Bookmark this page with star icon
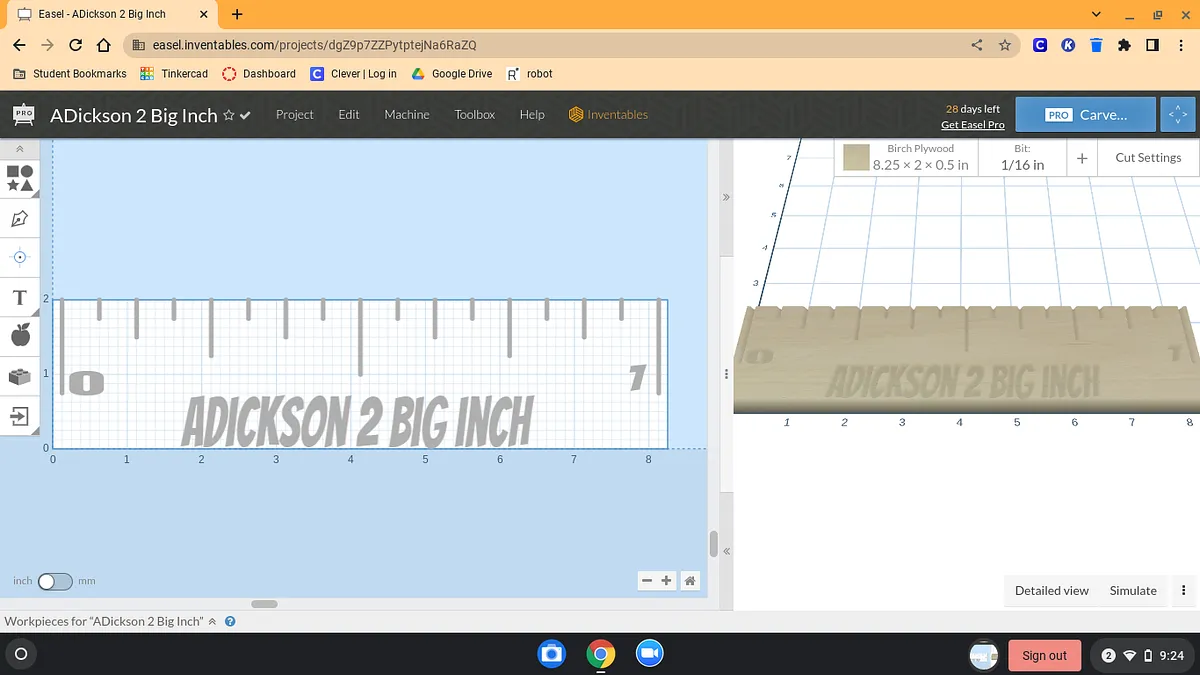The image size is (1200, 675). tap(1005, 45)
